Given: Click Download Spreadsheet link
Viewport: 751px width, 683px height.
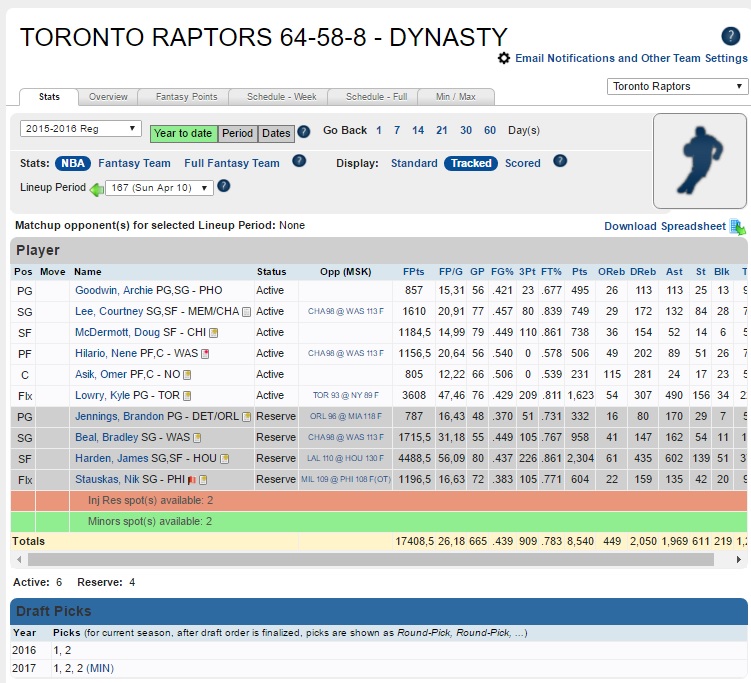Looking at the screenshot, I should 665,227.
